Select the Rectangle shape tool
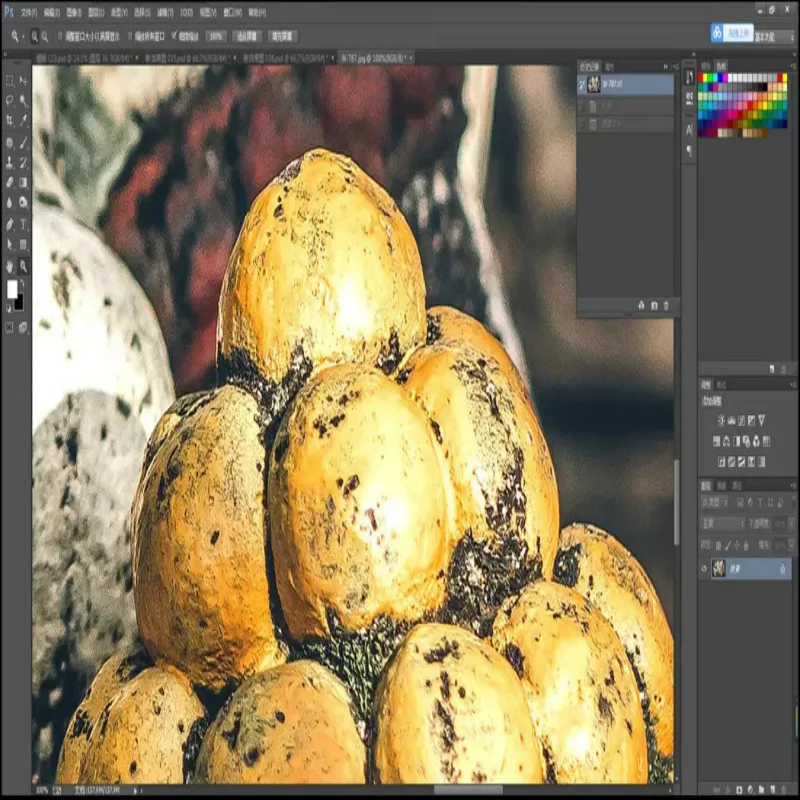Screen dimensions: 800x800 pos(23,244)
